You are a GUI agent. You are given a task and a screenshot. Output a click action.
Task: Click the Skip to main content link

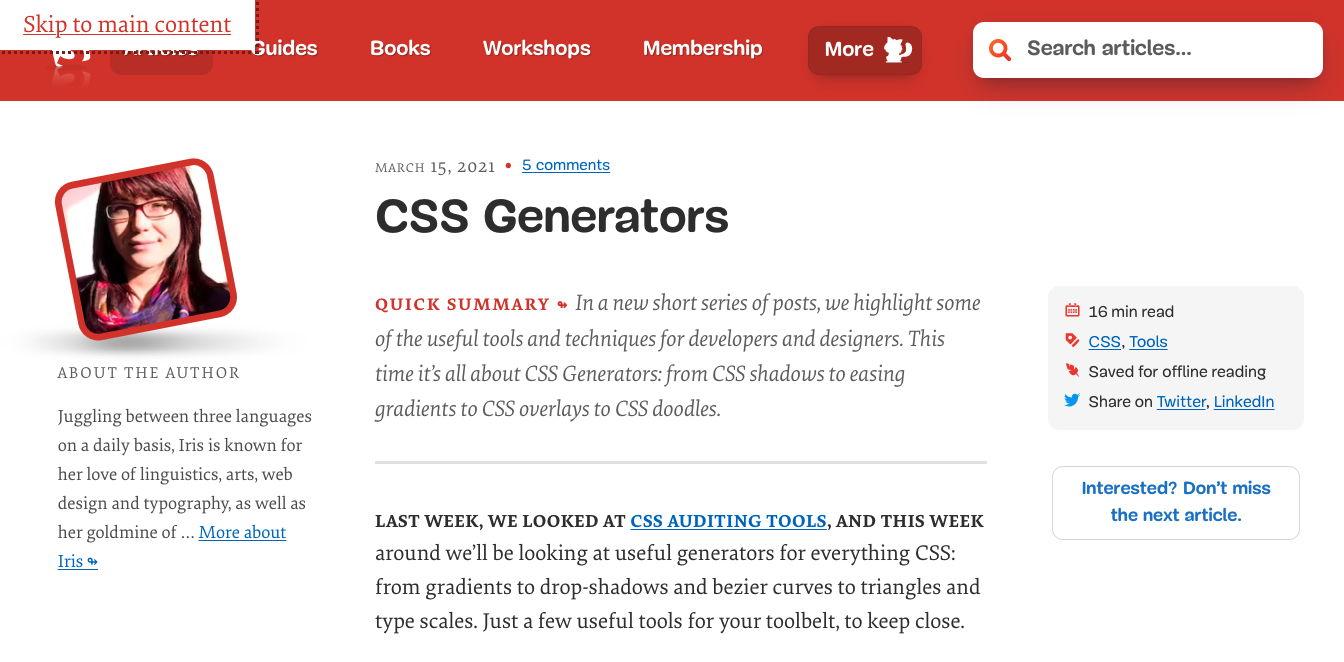127,24
